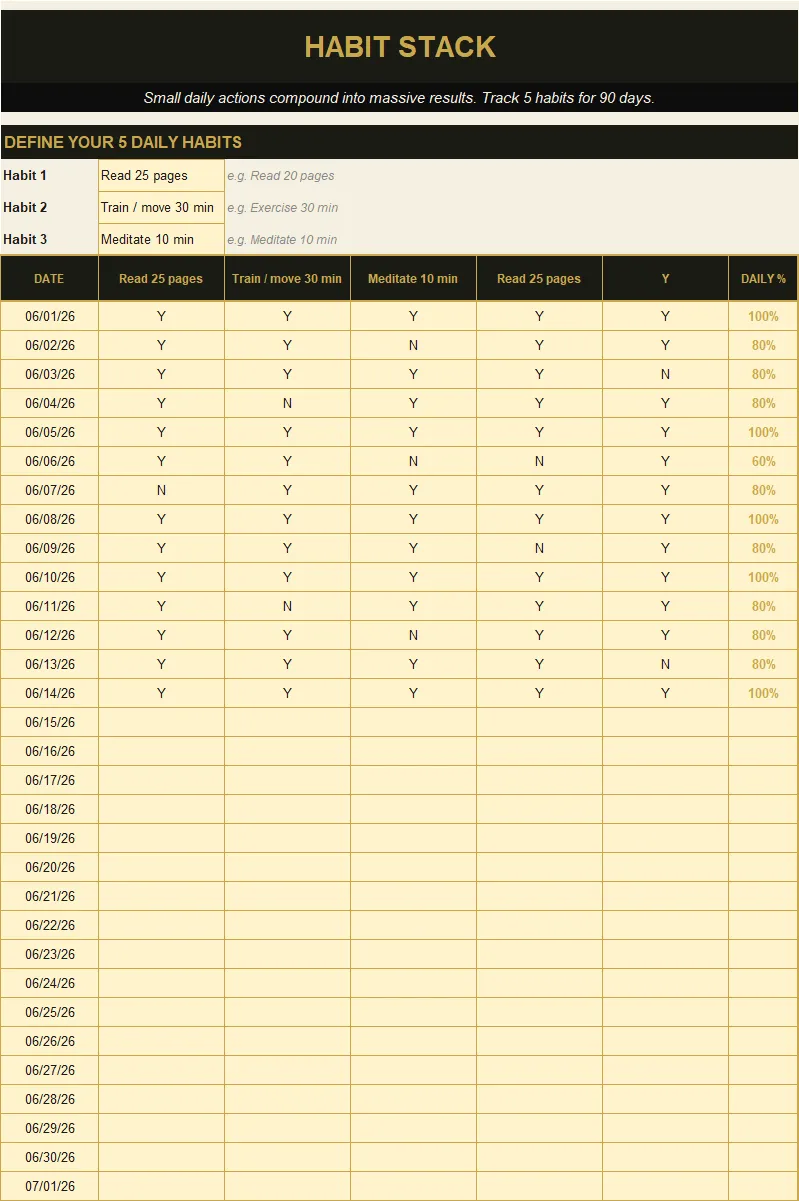Click the 06/01/26 date cell

[x=49, y=316]
